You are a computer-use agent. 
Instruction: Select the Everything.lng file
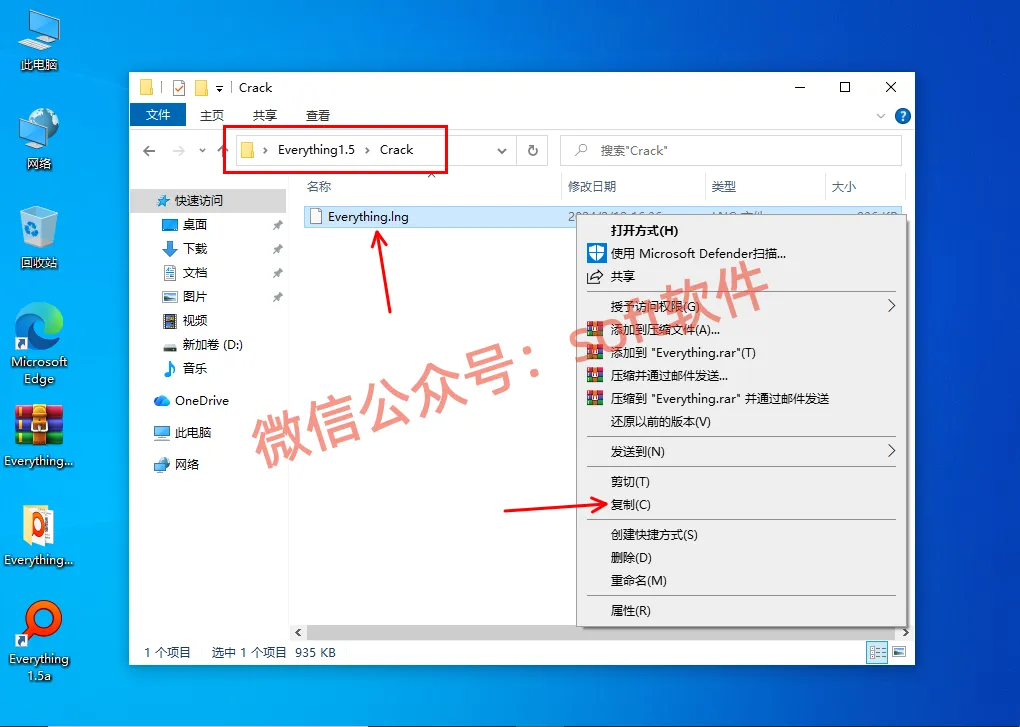[x=368, y=217]
